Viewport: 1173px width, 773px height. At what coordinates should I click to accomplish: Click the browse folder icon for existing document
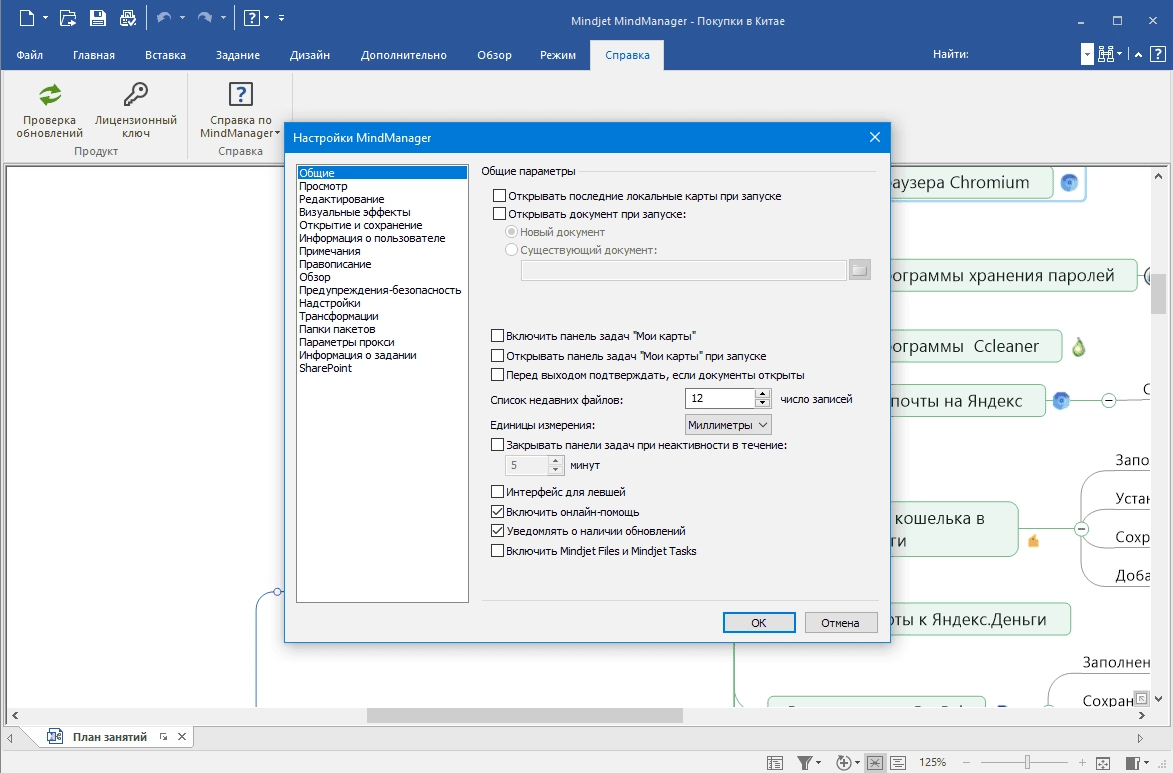860,270
